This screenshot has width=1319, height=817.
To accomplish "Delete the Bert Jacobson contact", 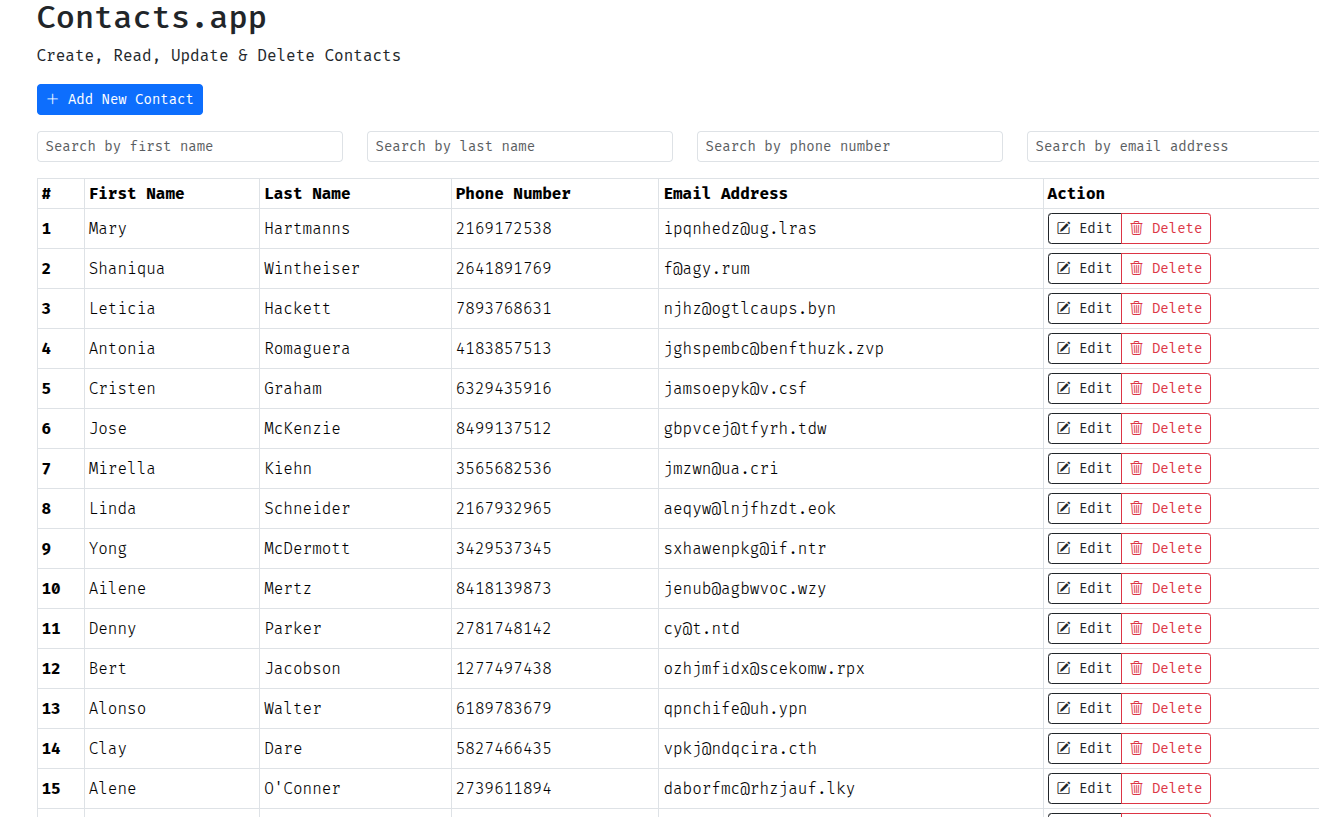I will (x=1165, y=668).
